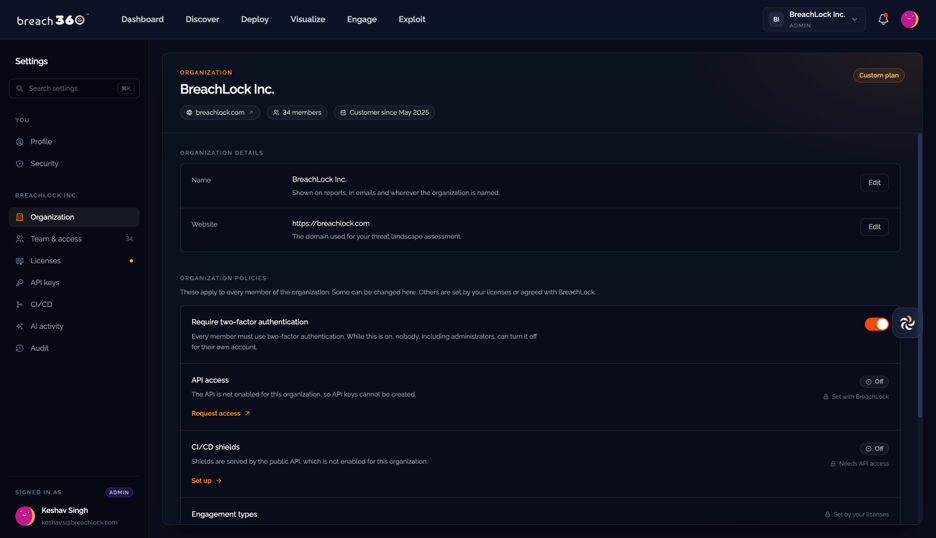Open the Visualize menu
The height and width of the screenshot is (538, 936).
308,19
